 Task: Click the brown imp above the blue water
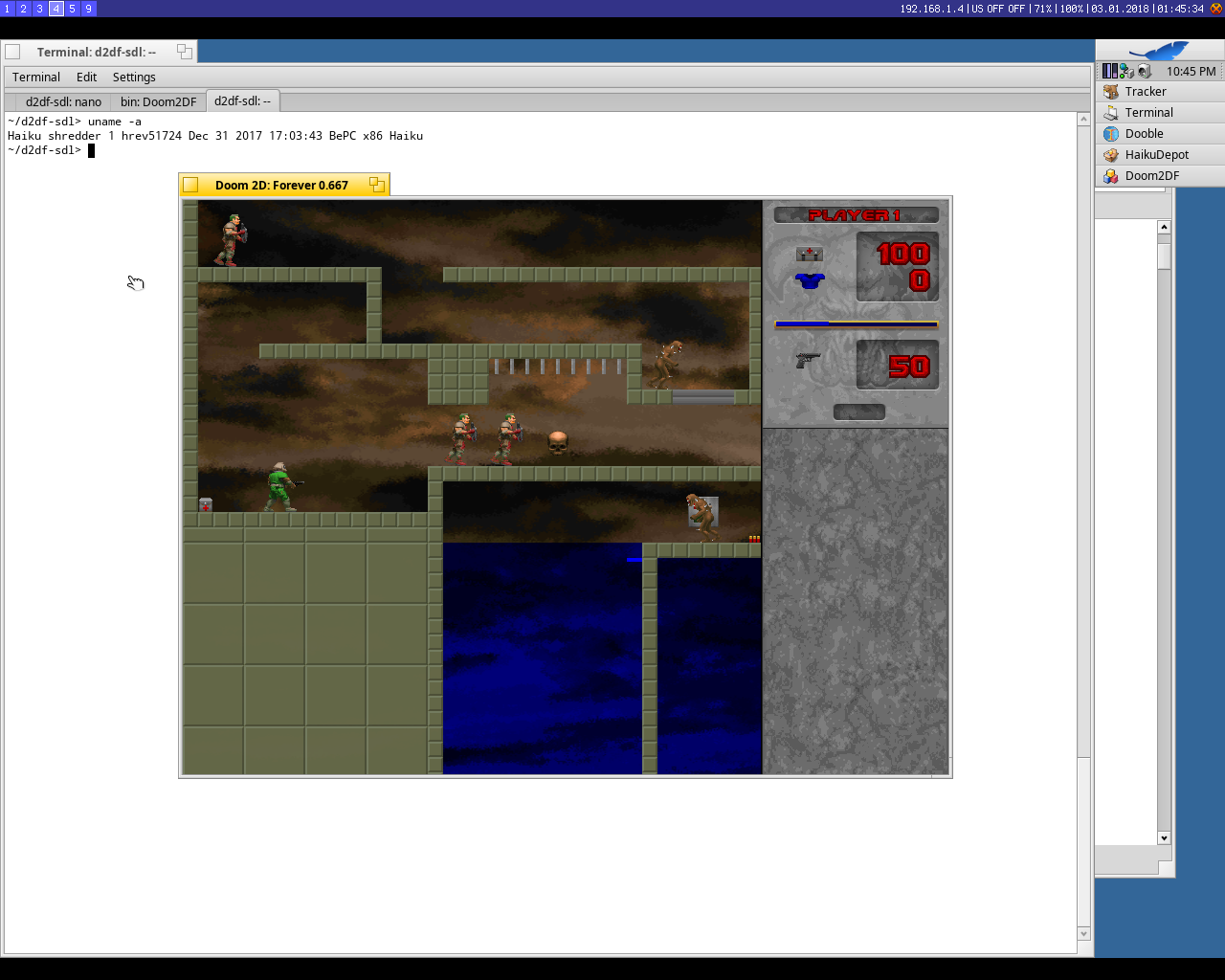click(702, 518)
